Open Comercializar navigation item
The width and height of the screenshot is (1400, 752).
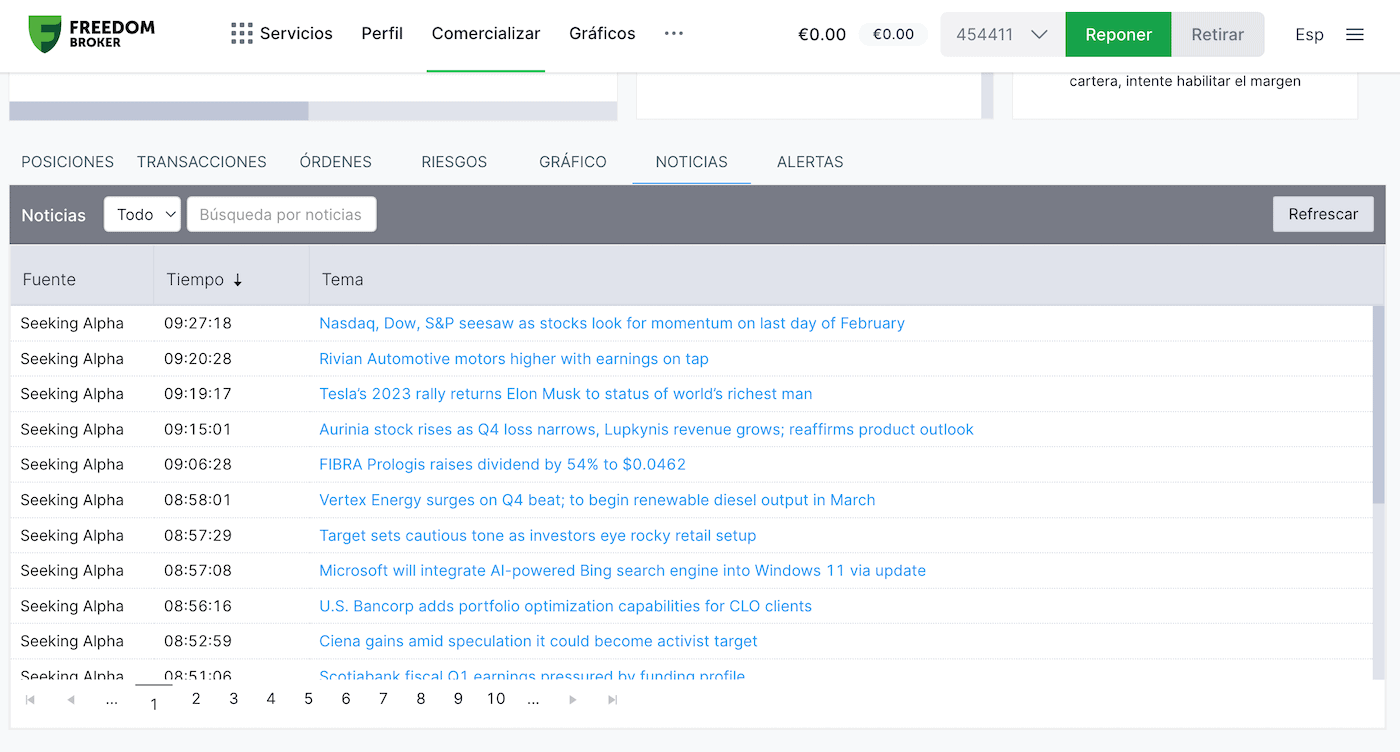click(x=486, y=33)
